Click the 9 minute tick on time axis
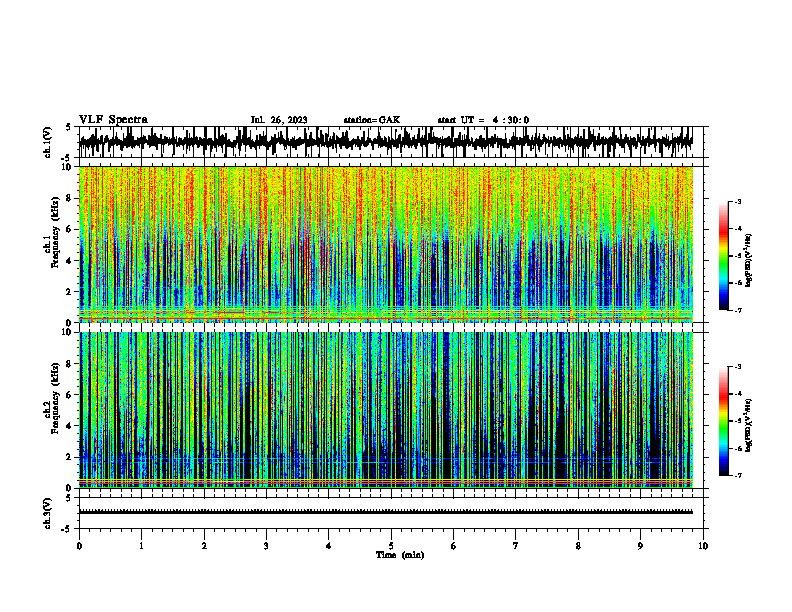 (x=640, y=546)
